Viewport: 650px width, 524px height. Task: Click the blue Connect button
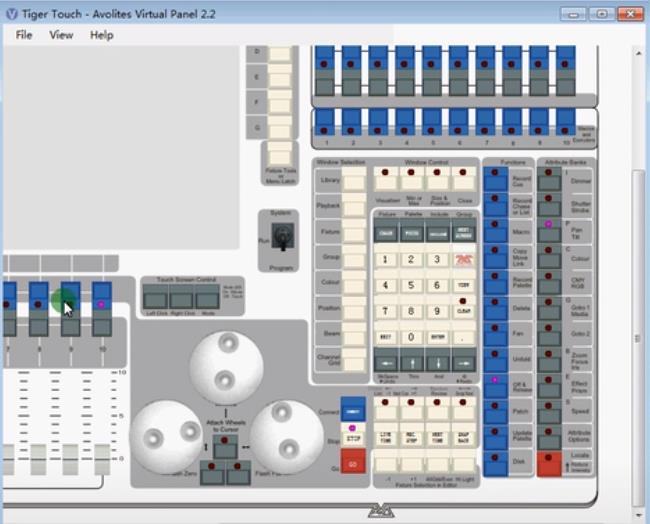pos(353,409)
